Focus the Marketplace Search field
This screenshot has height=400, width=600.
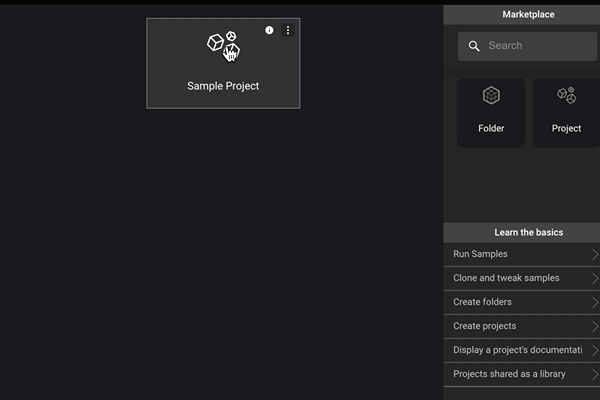(x=535, y=46)
